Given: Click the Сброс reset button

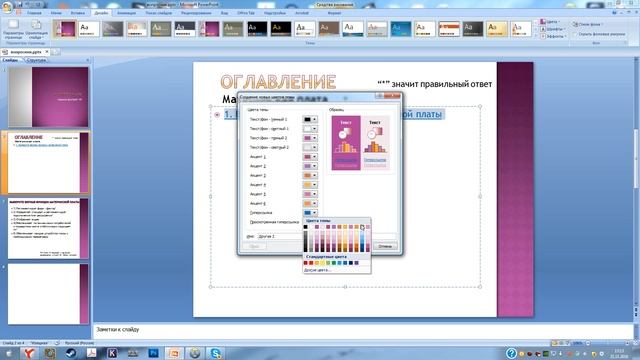Looking at the screenshot, I should tap(254, 246).
